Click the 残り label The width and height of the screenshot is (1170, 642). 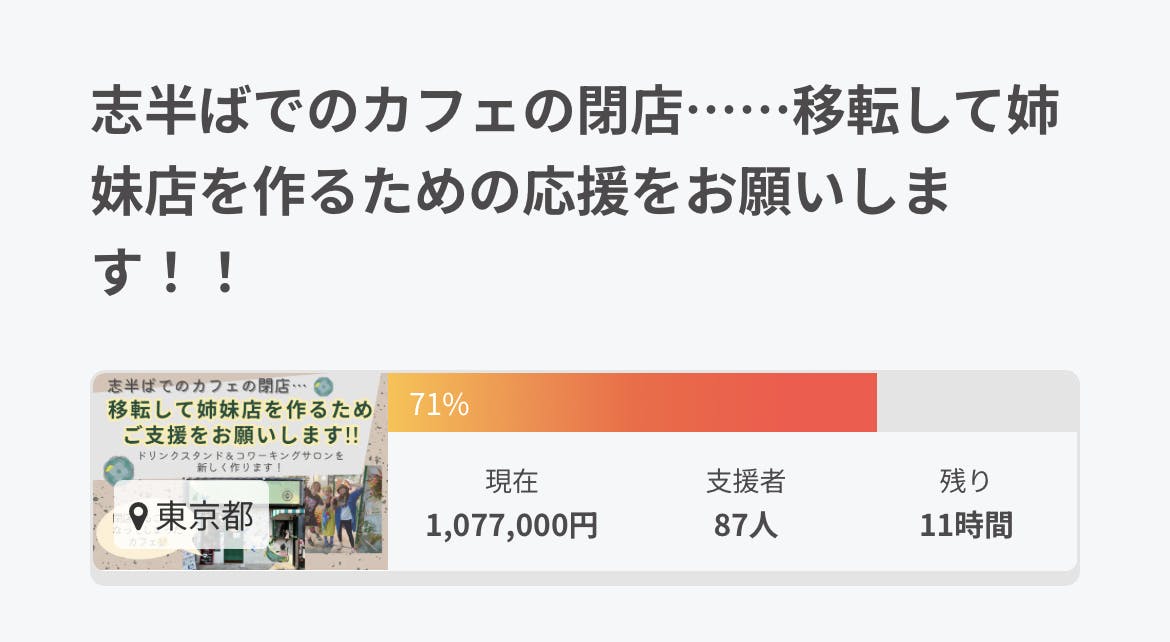(965, 482)
